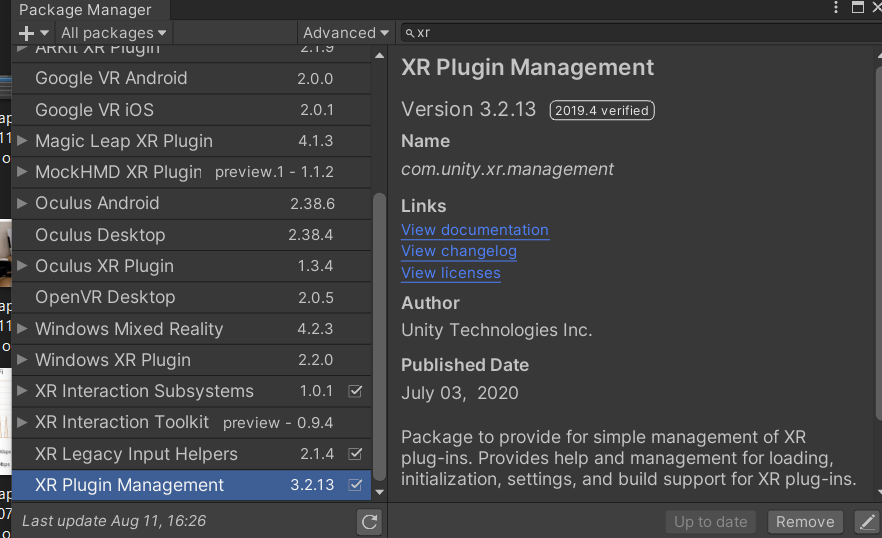Click the Last update Aug 11 status text
882x538 pixels.
pyautogui.click(x=114, y=521)
